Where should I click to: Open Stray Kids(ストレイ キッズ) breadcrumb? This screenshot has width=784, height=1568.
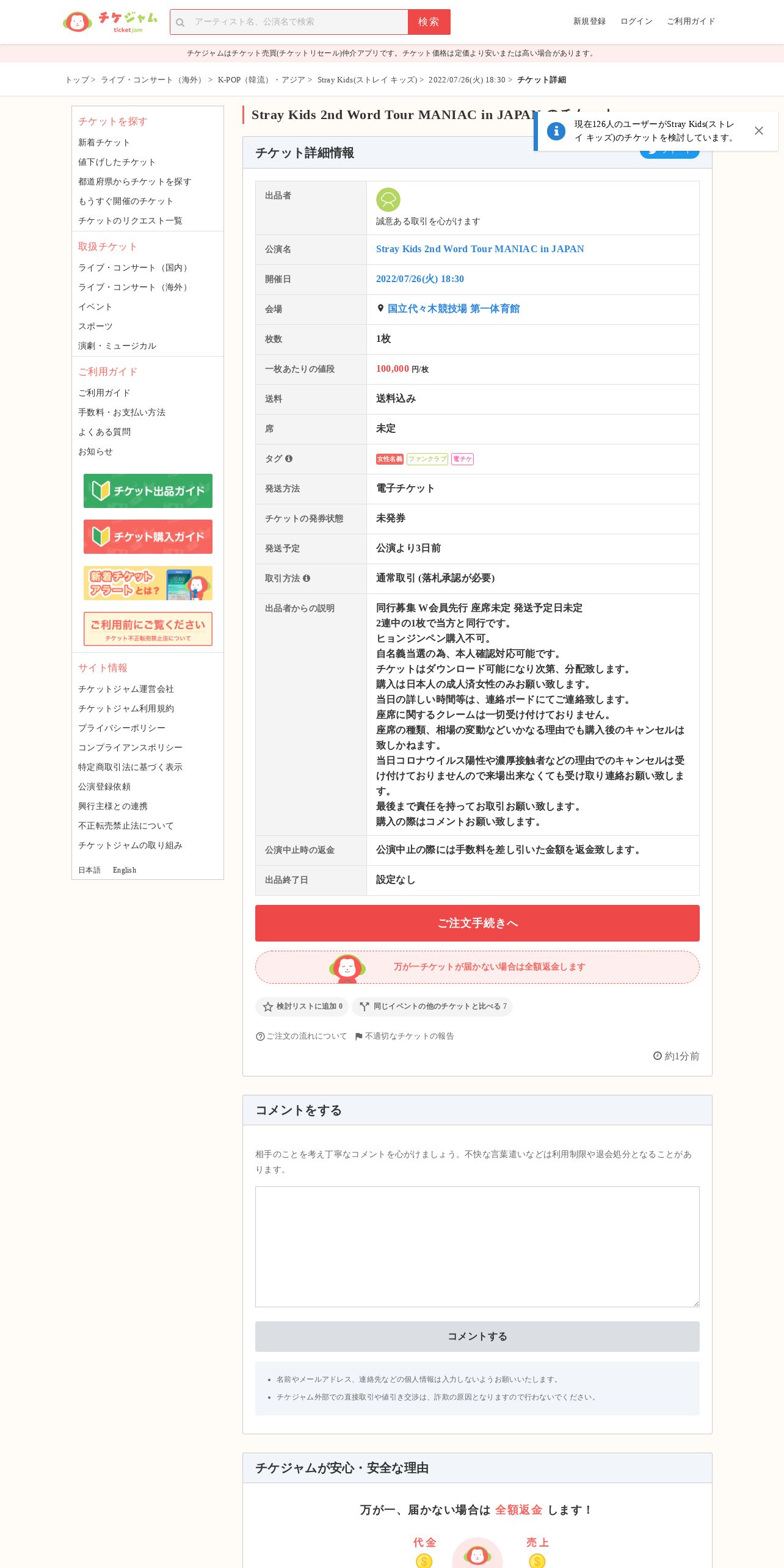pyautogui.click(x=367, y=80)
